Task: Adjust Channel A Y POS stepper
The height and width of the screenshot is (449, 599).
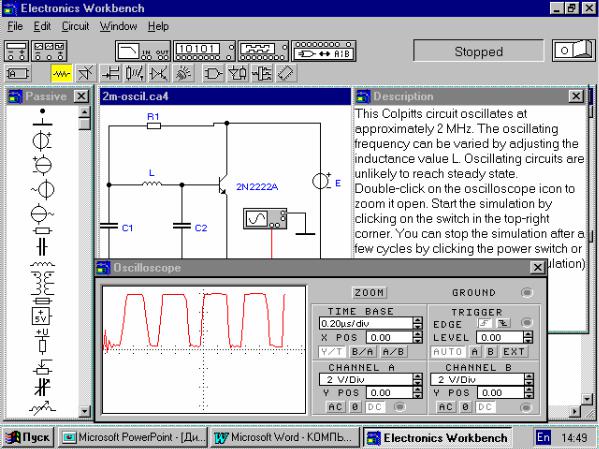Action: [x=418, y=393]
